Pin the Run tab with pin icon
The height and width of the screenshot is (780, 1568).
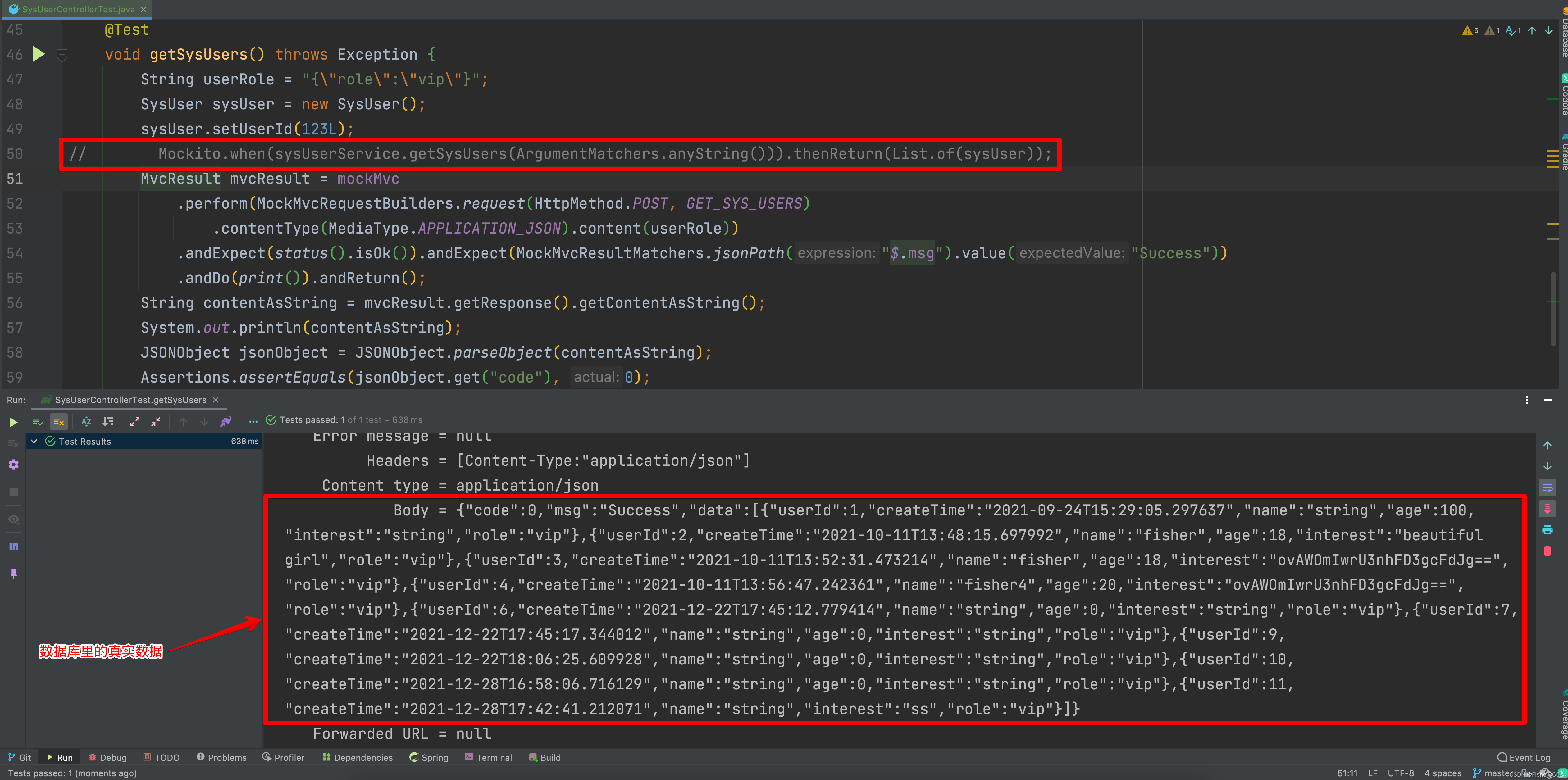point(13,573)
